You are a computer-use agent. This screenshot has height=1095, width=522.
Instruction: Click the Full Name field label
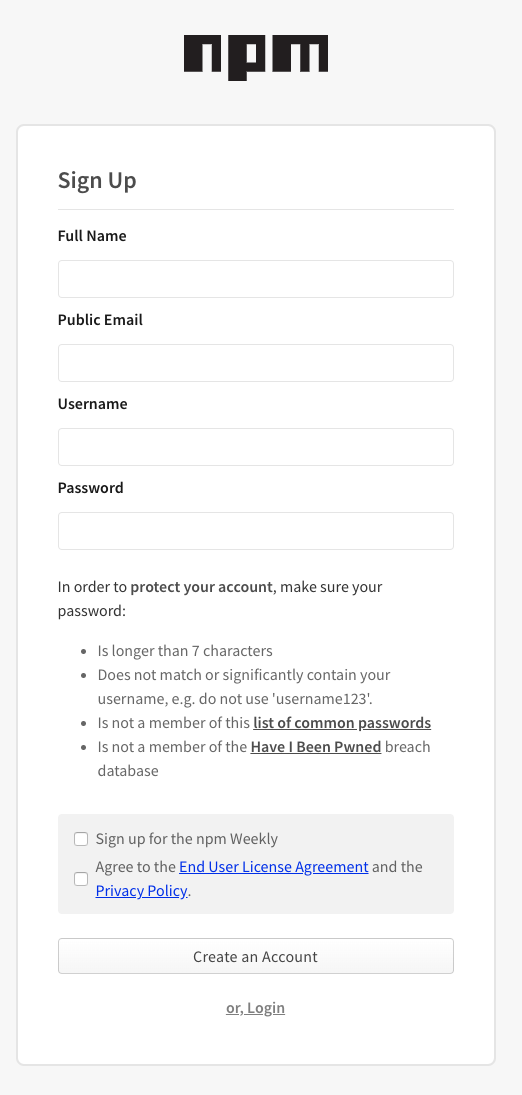point(92,236)
